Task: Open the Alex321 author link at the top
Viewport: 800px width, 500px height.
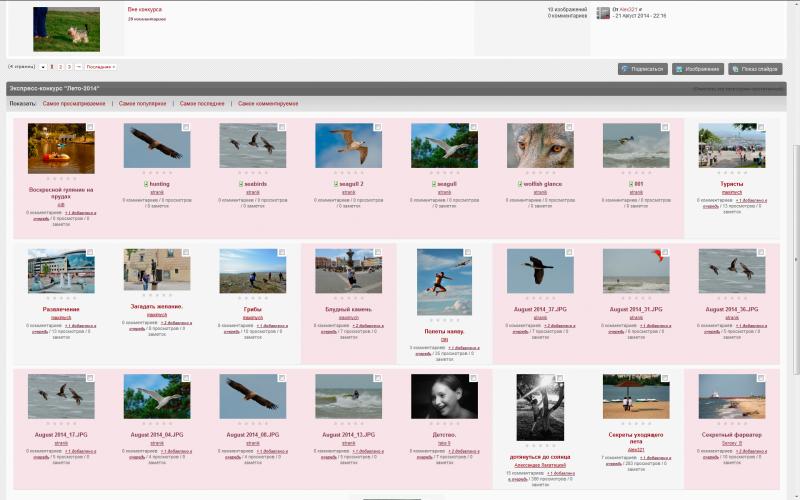Action: tap(628, 10)
